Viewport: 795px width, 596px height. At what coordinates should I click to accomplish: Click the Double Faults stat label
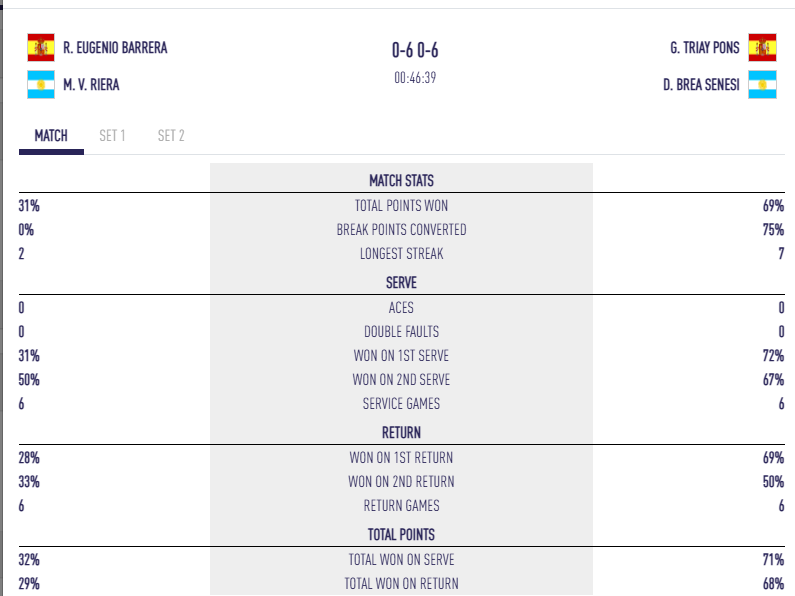[401, 331]
